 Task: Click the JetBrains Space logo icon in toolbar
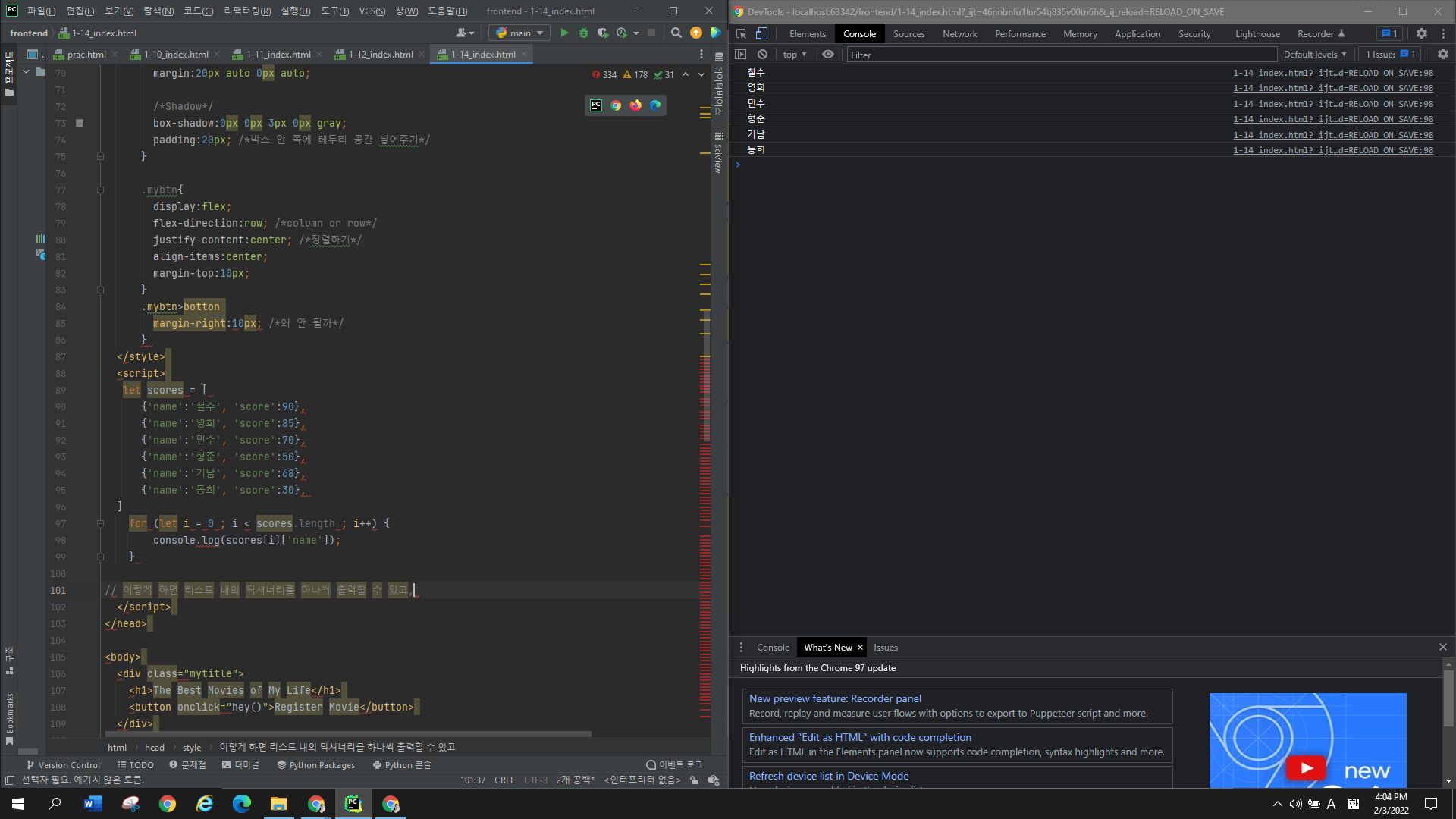tap(715, 33)
